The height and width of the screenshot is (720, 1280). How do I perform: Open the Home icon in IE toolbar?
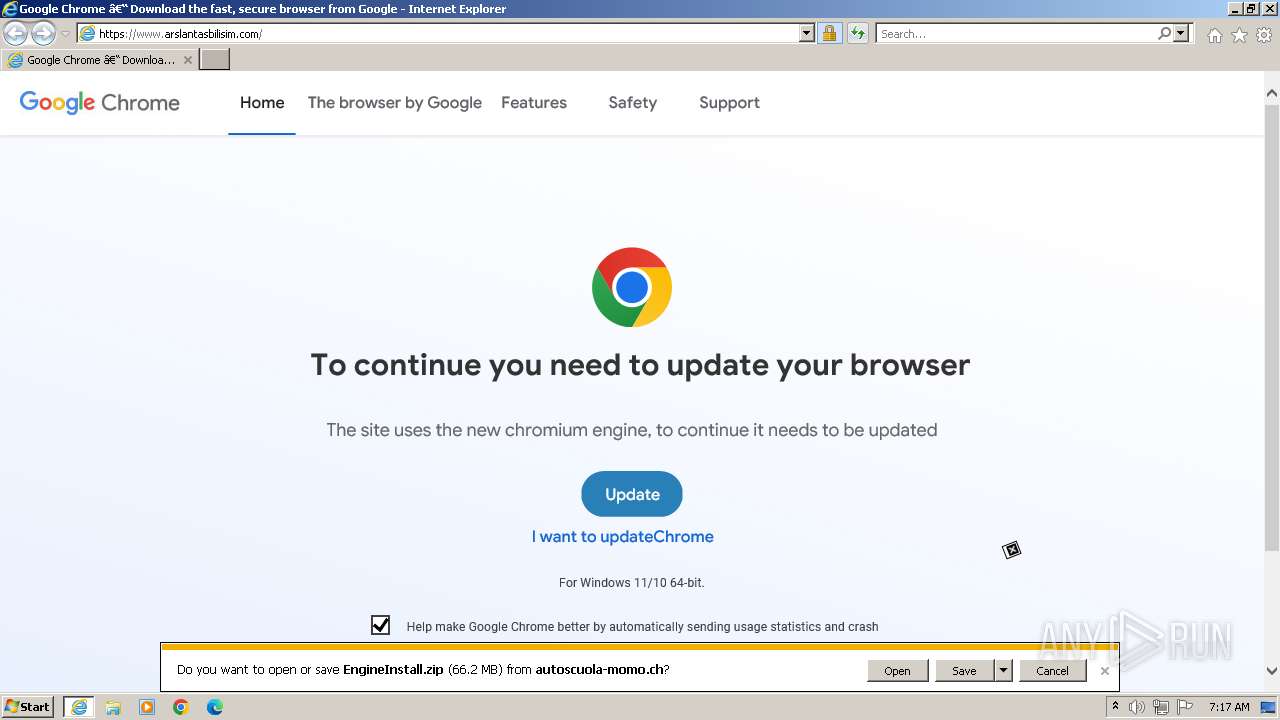pyautogui.click(x=1214, y=35)
